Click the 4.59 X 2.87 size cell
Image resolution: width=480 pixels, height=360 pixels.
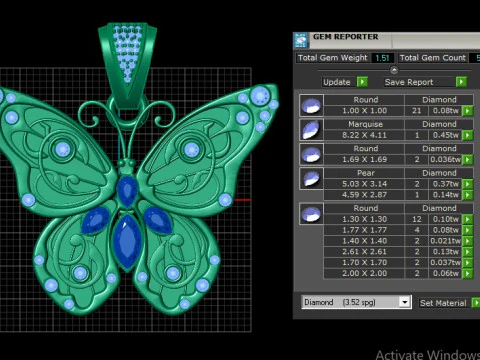[x=364, y=195]
